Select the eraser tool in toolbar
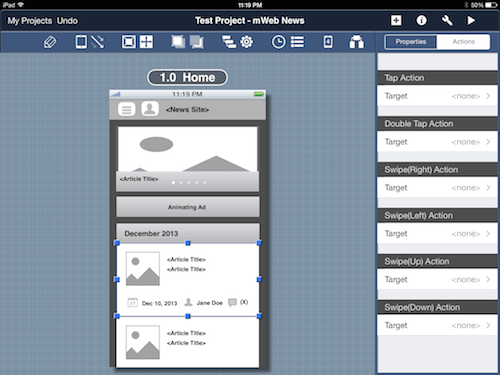This screenshot has height=375, width=500. tap(50, 42)
